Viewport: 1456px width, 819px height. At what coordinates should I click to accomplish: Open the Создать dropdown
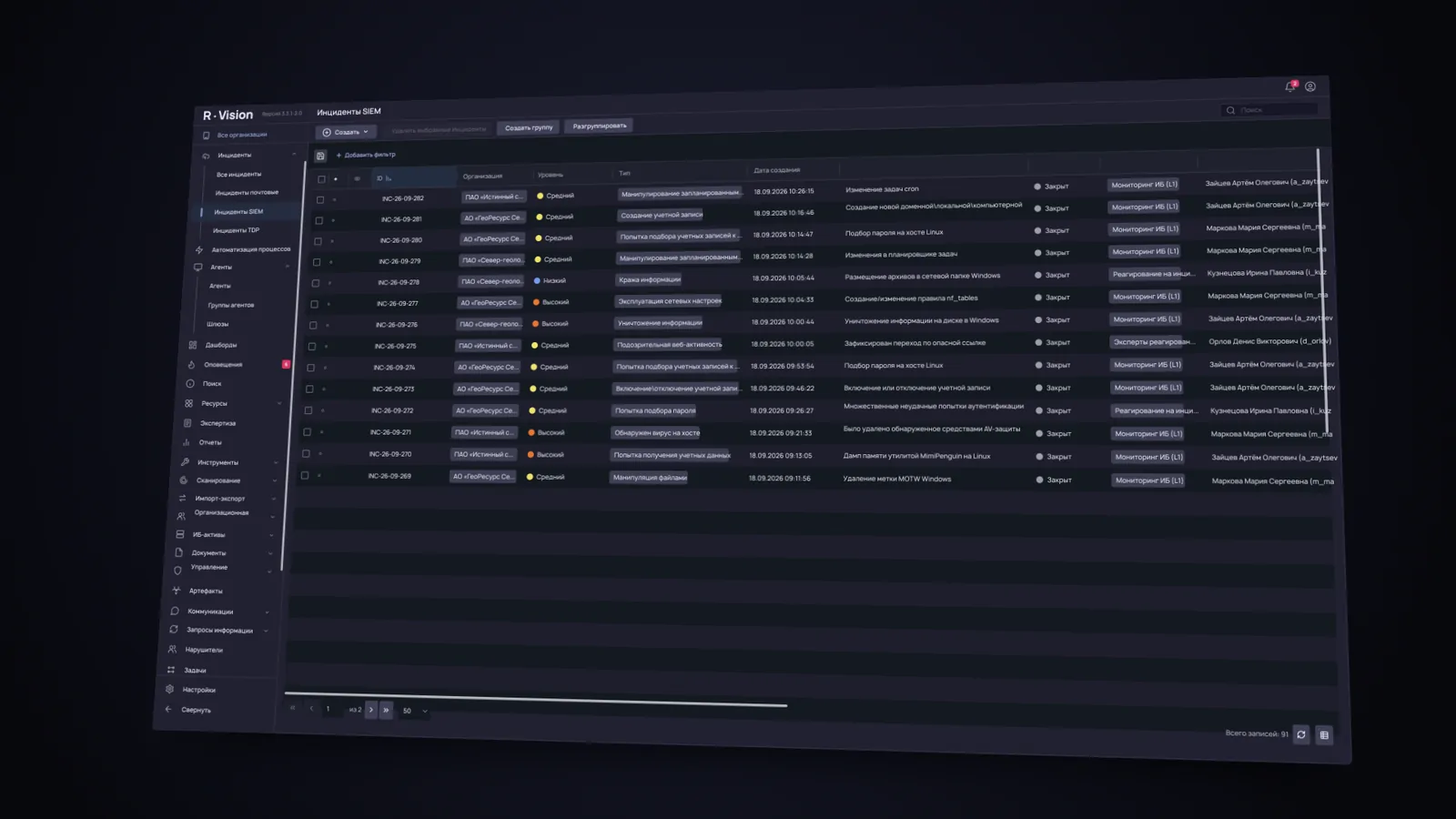click(x=346, y=132)
